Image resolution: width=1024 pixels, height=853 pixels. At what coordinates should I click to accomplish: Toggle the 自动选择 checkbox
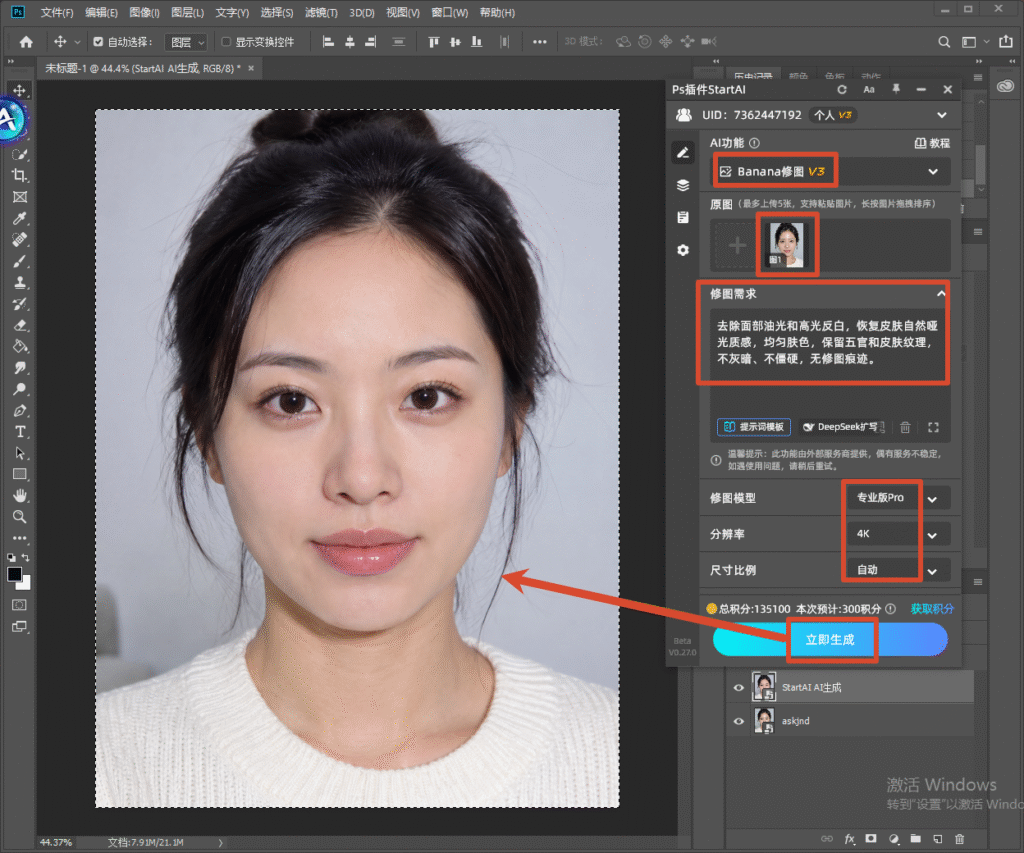pyautogui.click(x=98, y=42)
